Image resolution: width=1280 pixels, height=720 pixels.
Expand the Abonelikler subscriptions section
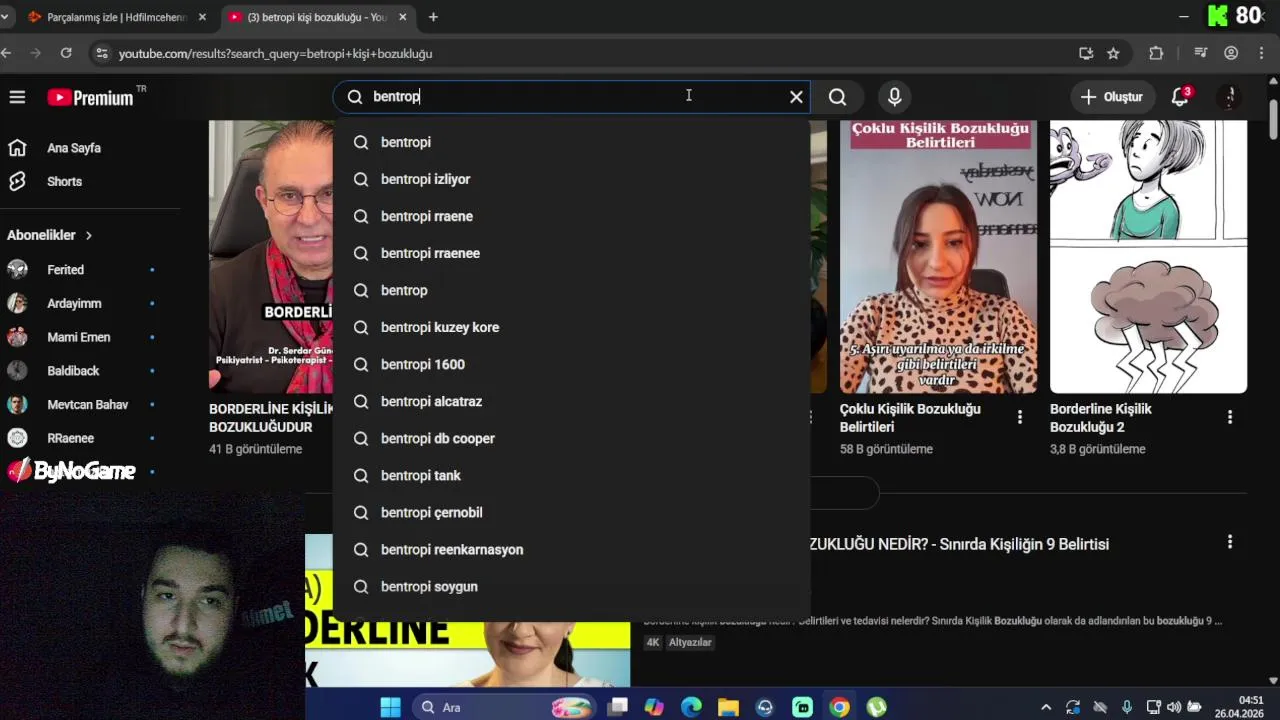(x=50, y=235)
